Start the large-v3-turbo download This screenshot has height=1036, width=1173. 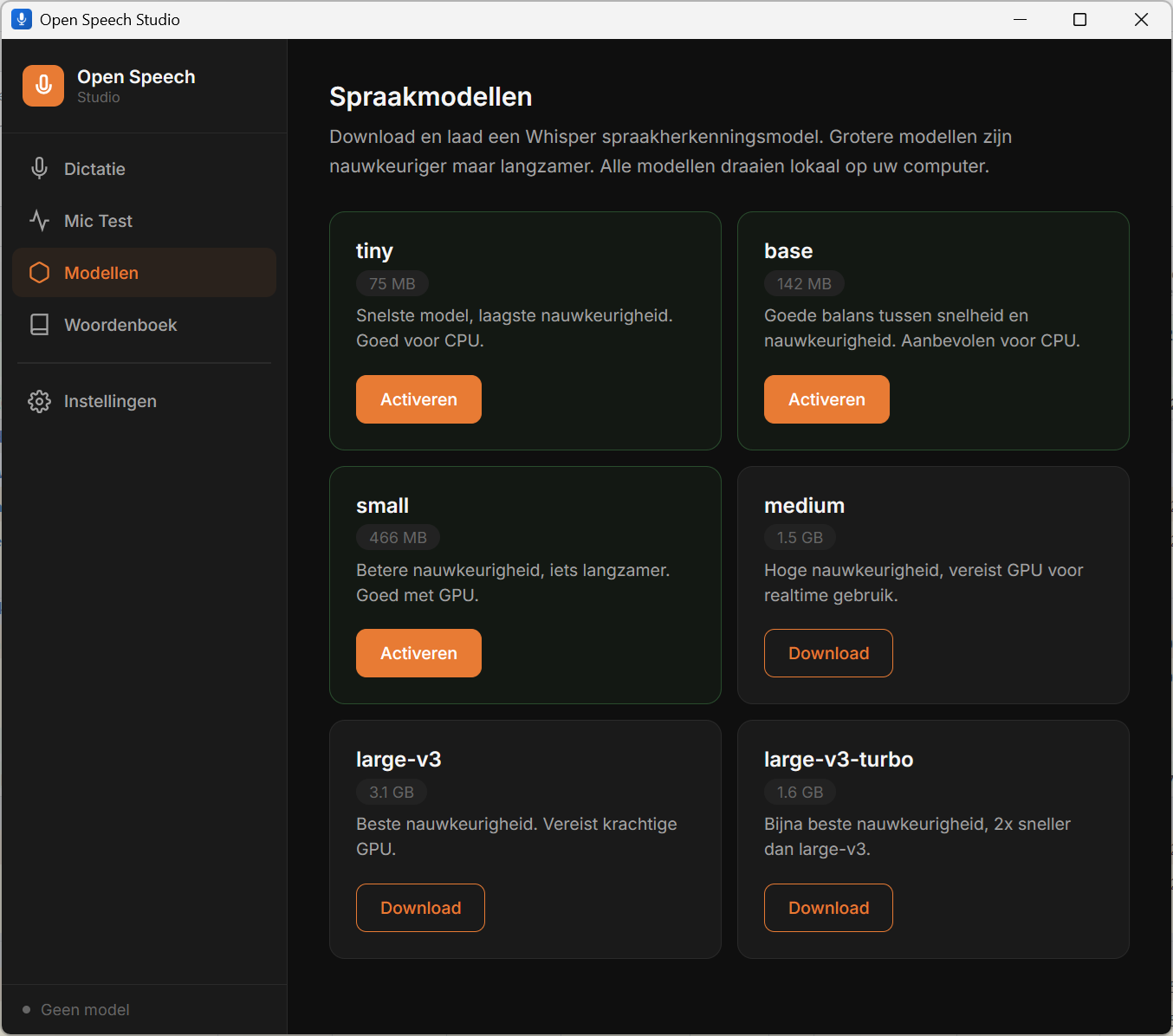(828, 908)
